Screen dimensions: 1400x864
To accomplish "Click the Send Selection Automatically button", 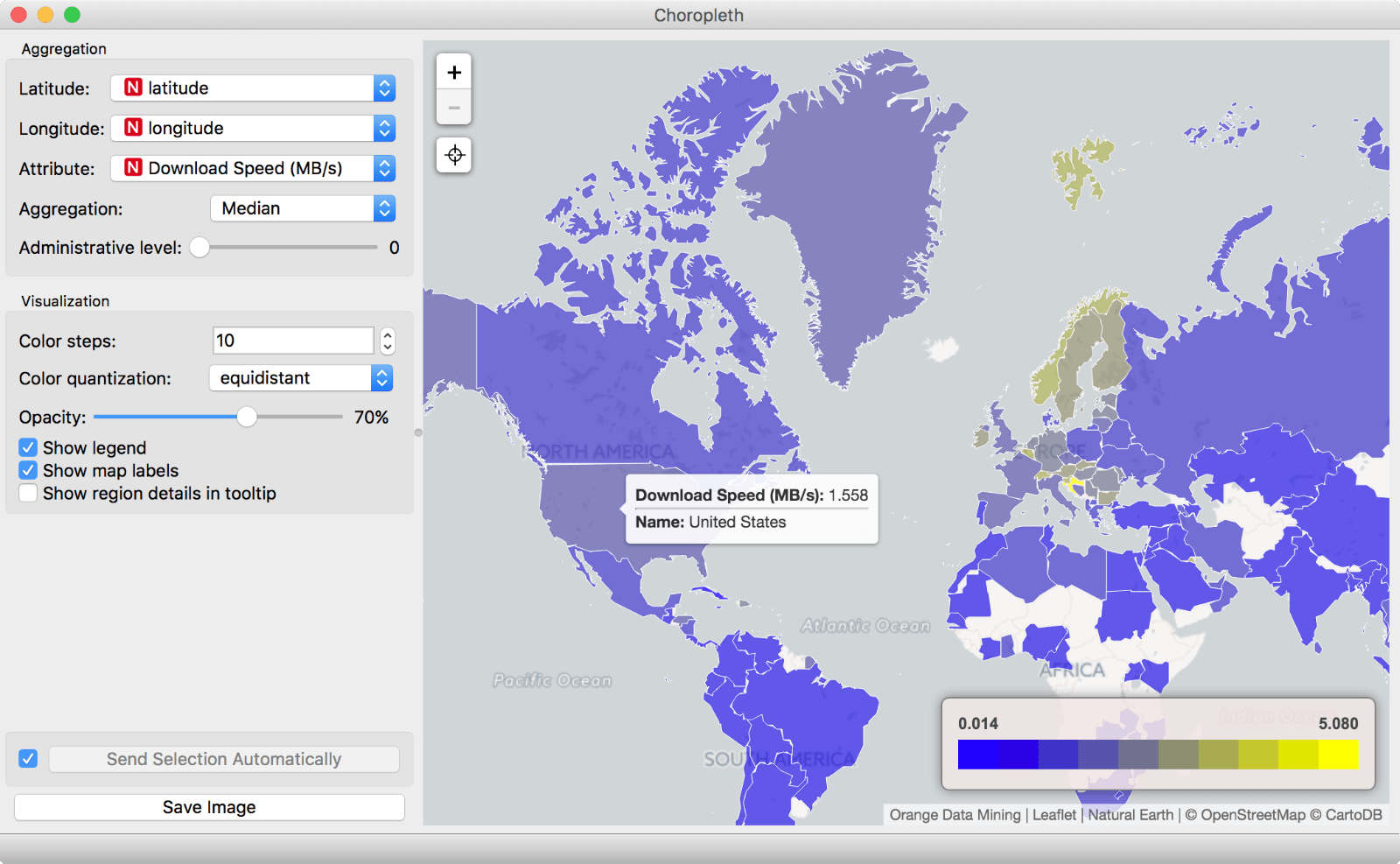I will [224, 759].
